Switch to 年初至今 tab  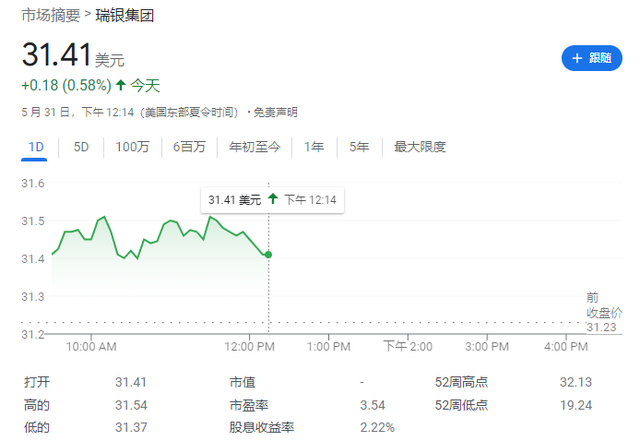(x=255, y=147)
